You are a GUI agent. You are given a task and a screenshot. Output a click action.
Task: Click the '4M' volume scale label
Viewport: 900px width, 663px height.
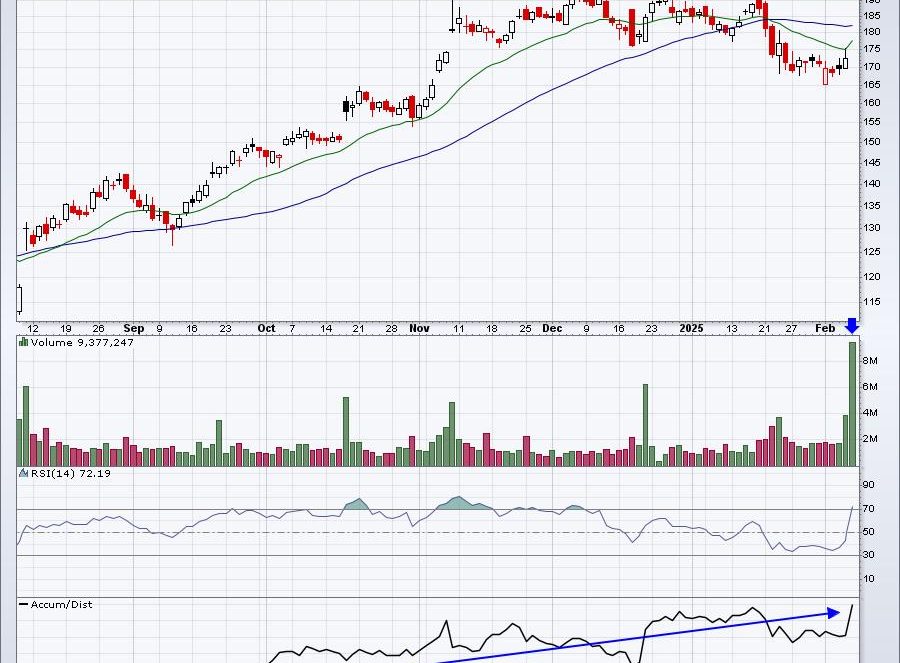click(x=870, y=412)
